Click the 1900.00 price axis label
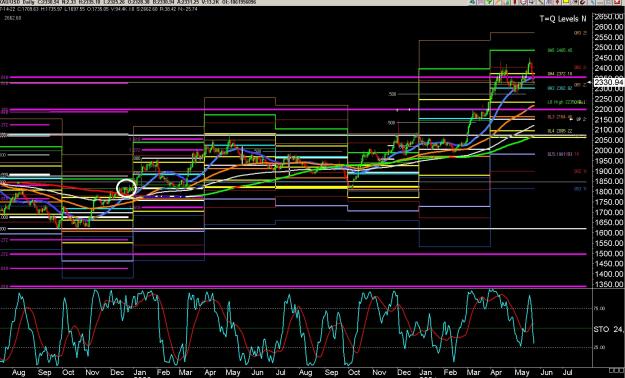 (608, 171)
